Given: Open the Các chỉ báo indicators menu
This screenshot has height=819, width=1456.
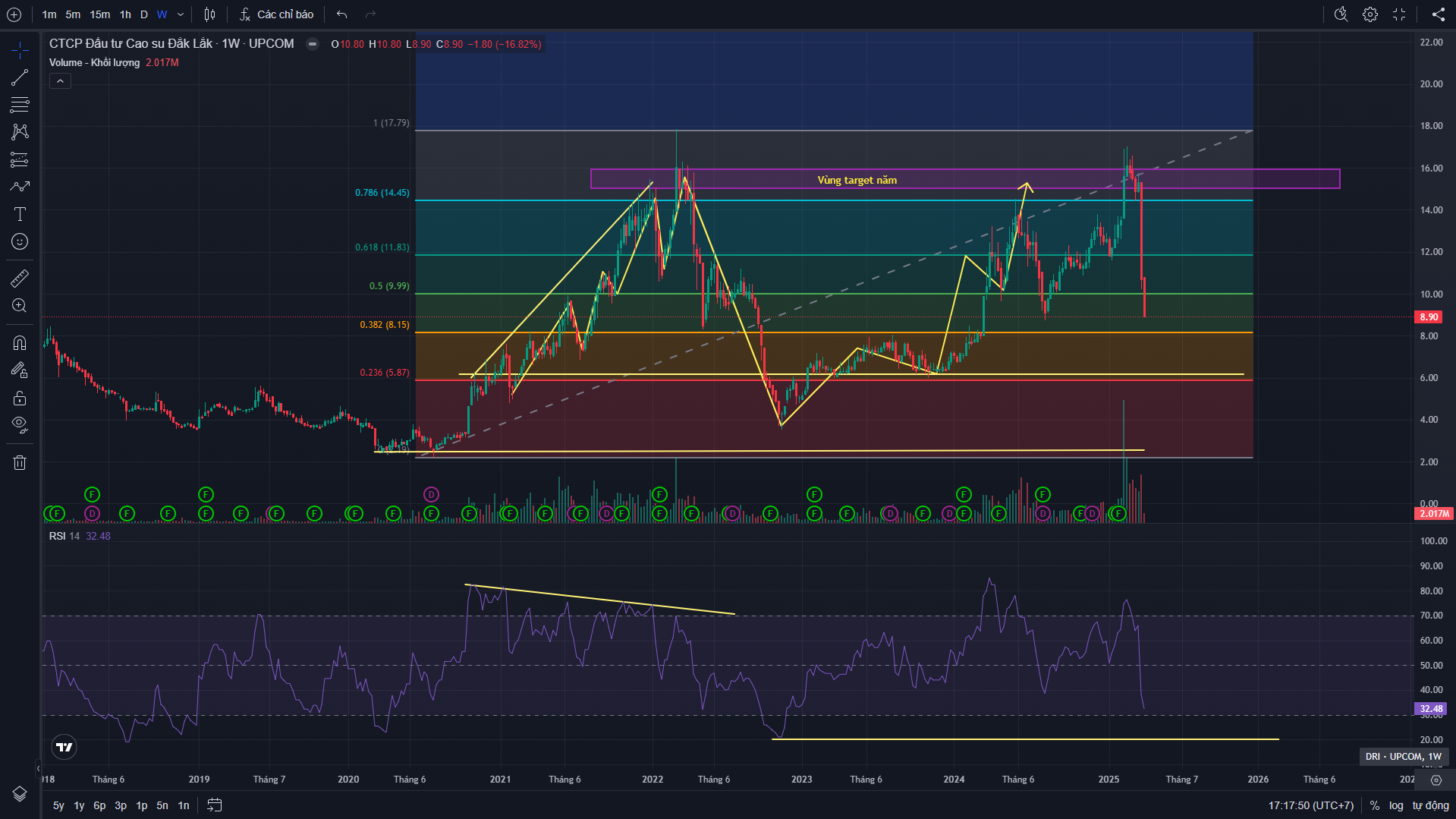Looking at the screenshot, I should coord(277,14).
